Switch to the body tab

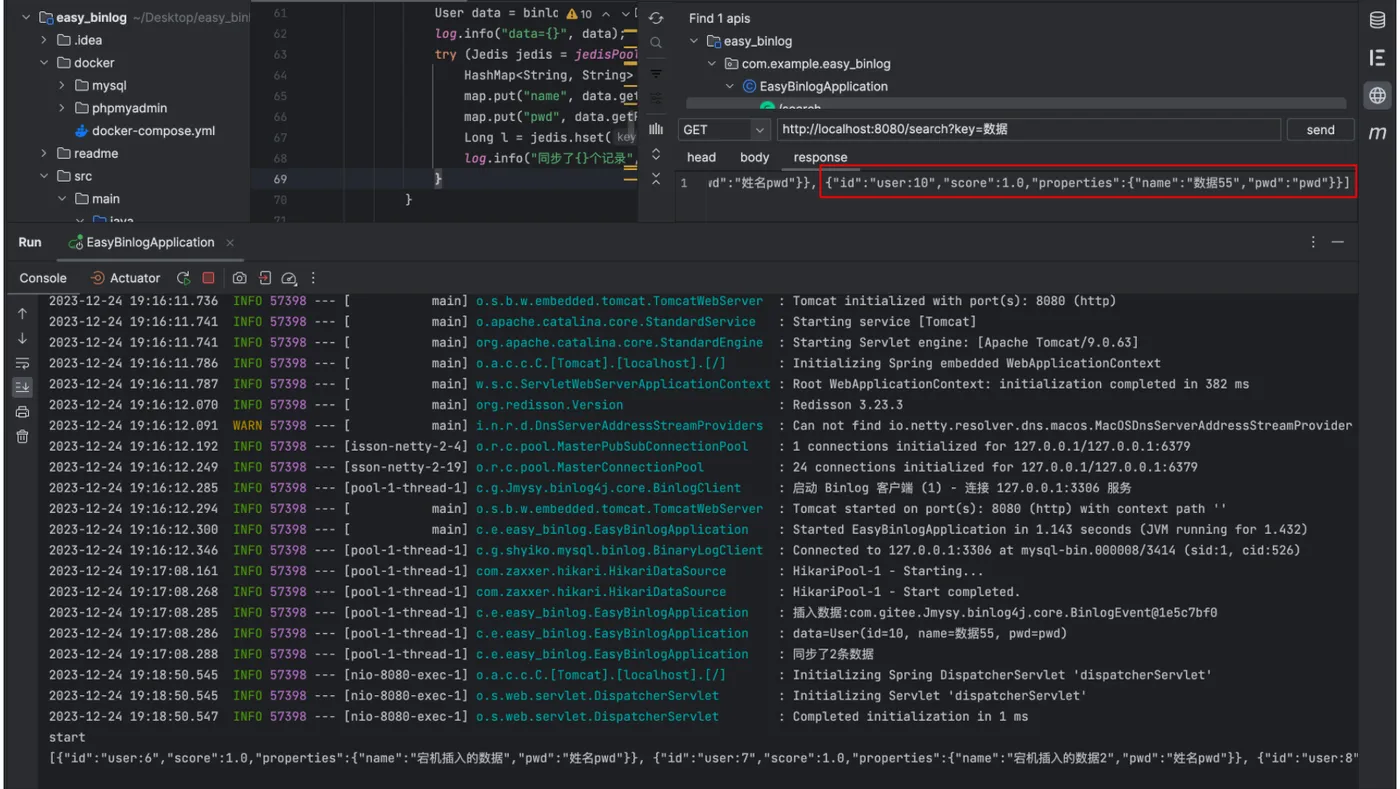[x=755, y=157]
